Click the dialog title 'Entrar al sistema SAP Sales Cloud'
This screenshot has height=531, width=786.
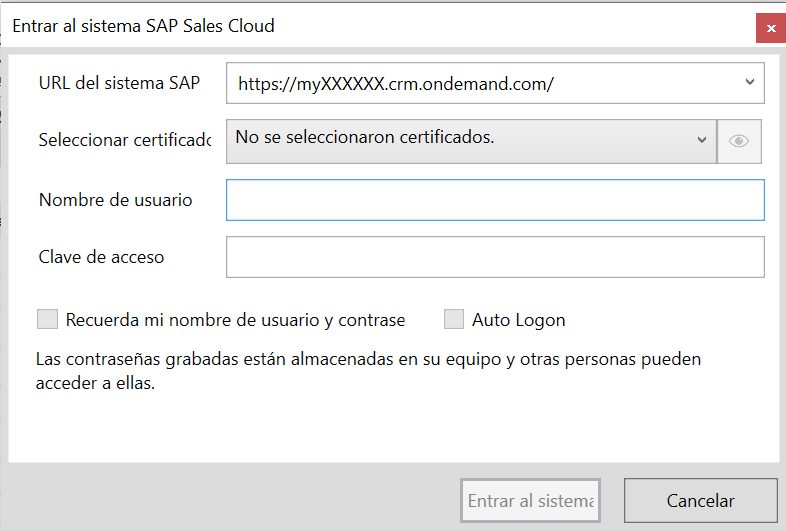(143, 26)
